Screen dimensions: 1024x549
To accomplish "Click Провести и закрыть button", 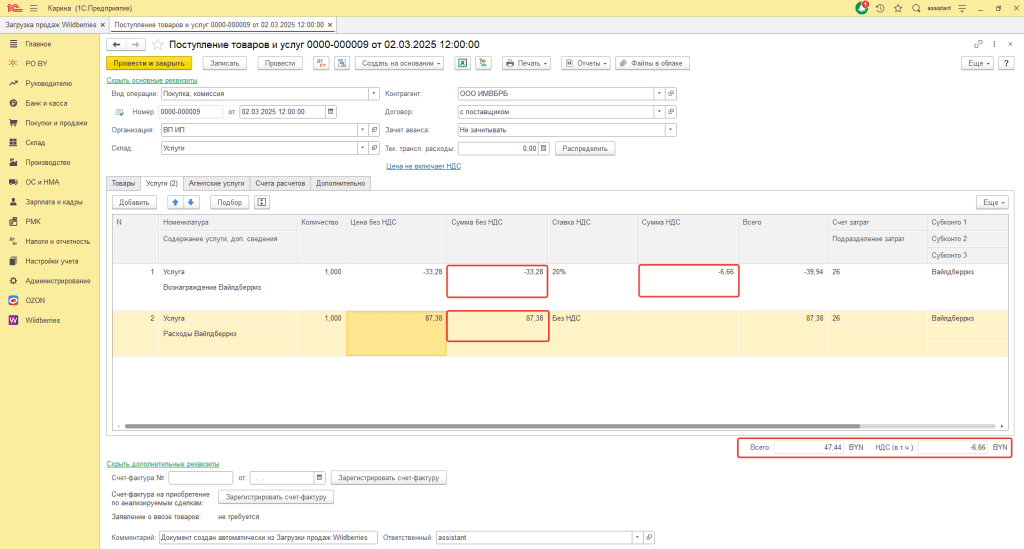I will (x=149, y=63).
